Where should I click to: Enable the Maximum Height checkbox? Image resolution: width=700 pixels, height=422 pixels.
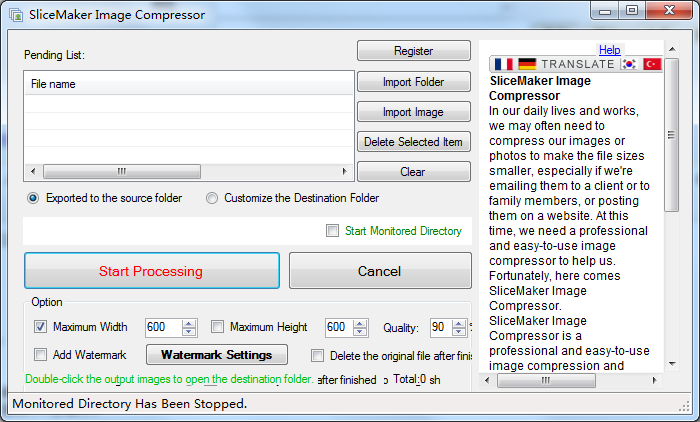(218, 327)
